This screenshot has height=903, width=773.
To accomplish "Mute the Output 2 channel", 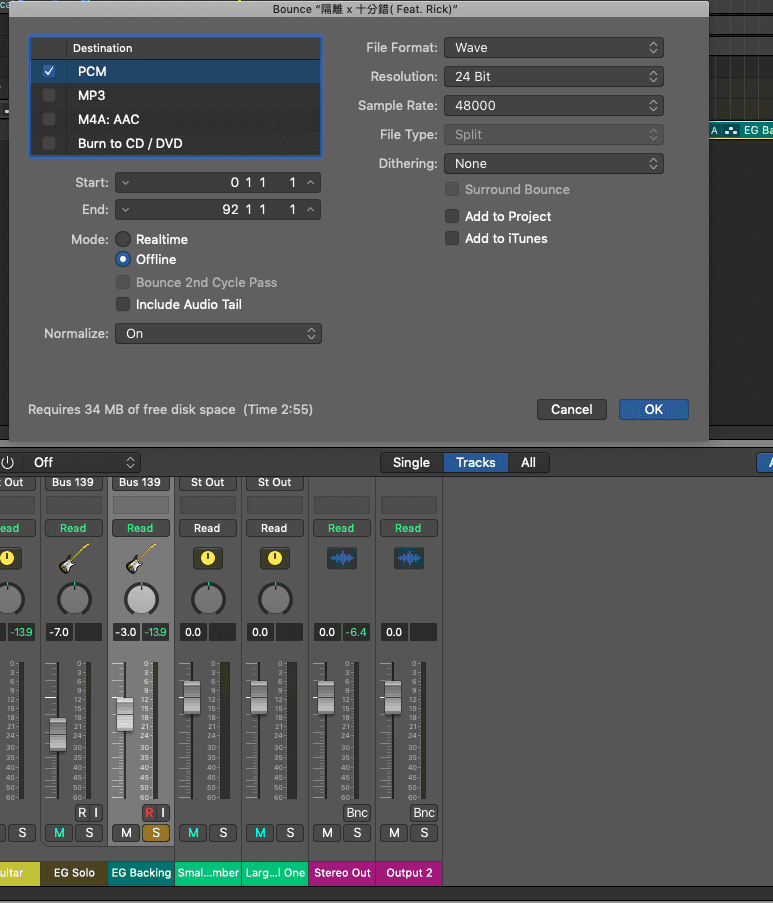I will [x=394, y=833].
